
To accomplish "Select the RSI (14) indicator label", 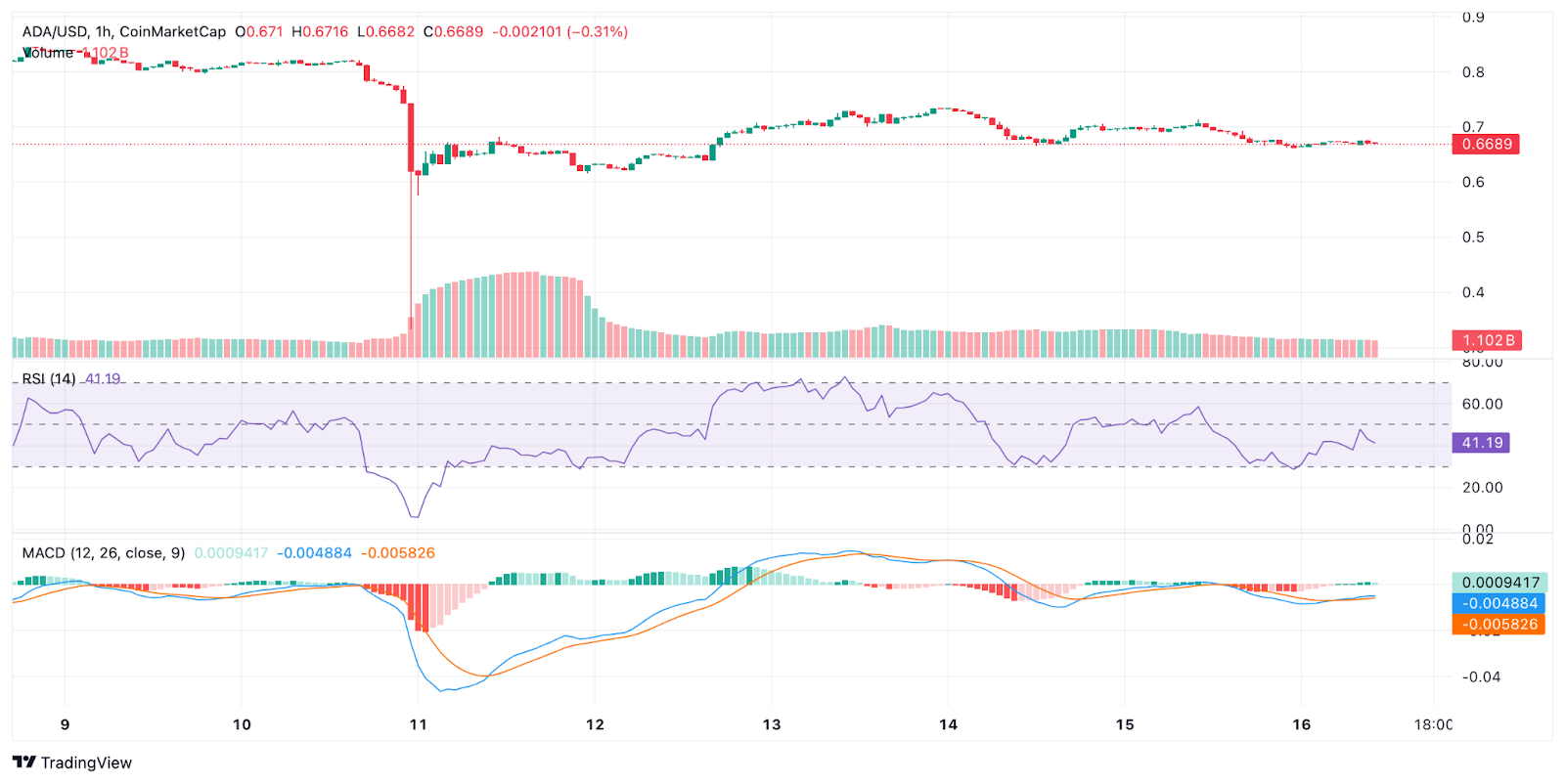I will coord(49,378).
